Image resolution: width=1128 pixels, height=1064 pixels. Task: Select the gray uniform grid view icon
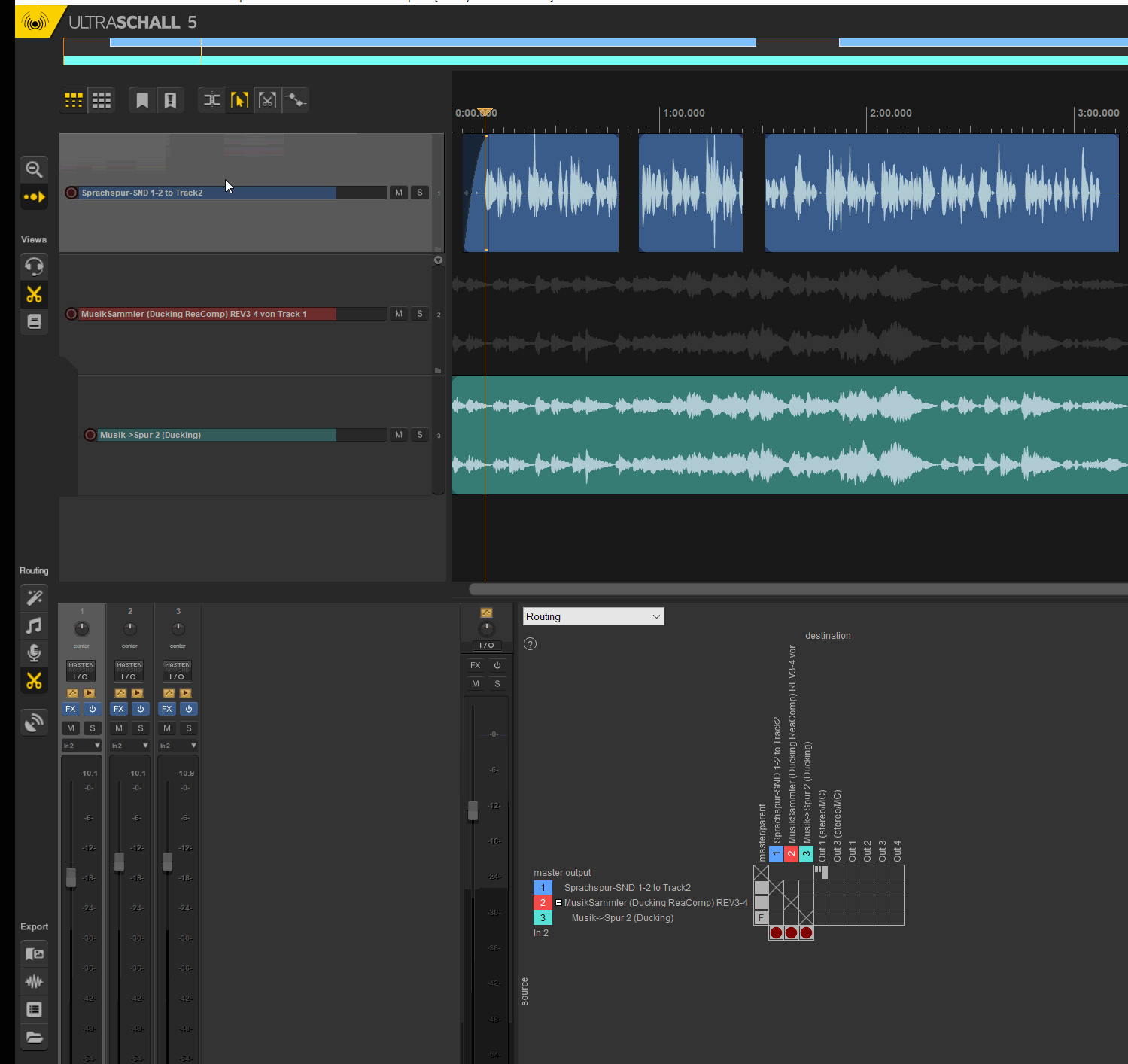102,100
